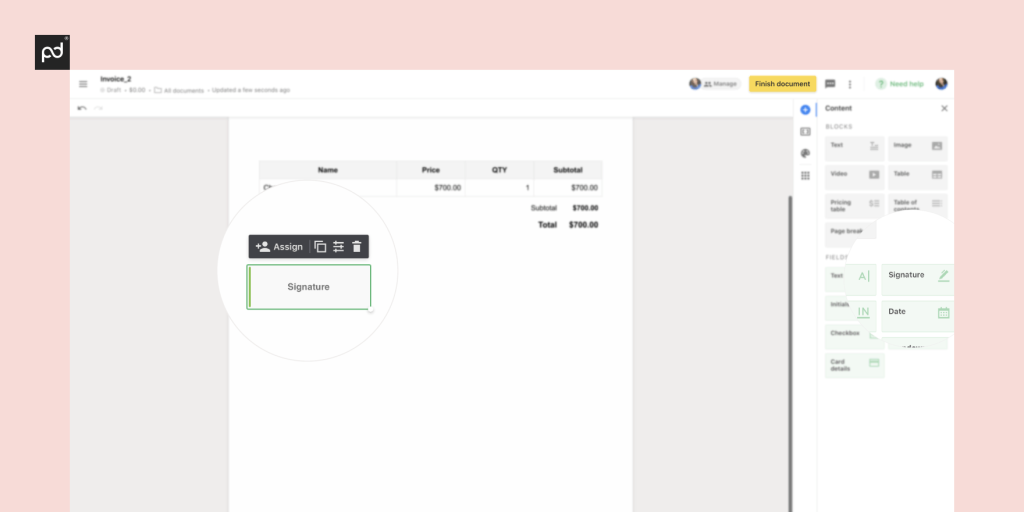Image resolution: width=1024 pixels, height=512 pixels.
Task: Open the Design palette sidebar icon
Action: pos(805,153)
